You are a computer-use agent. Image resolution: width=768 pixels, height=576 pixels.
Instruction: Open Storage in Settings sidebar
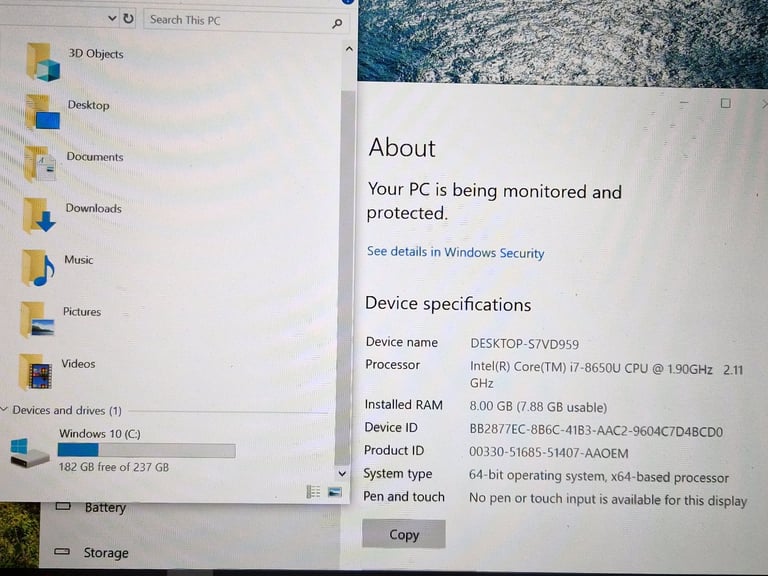106,552
